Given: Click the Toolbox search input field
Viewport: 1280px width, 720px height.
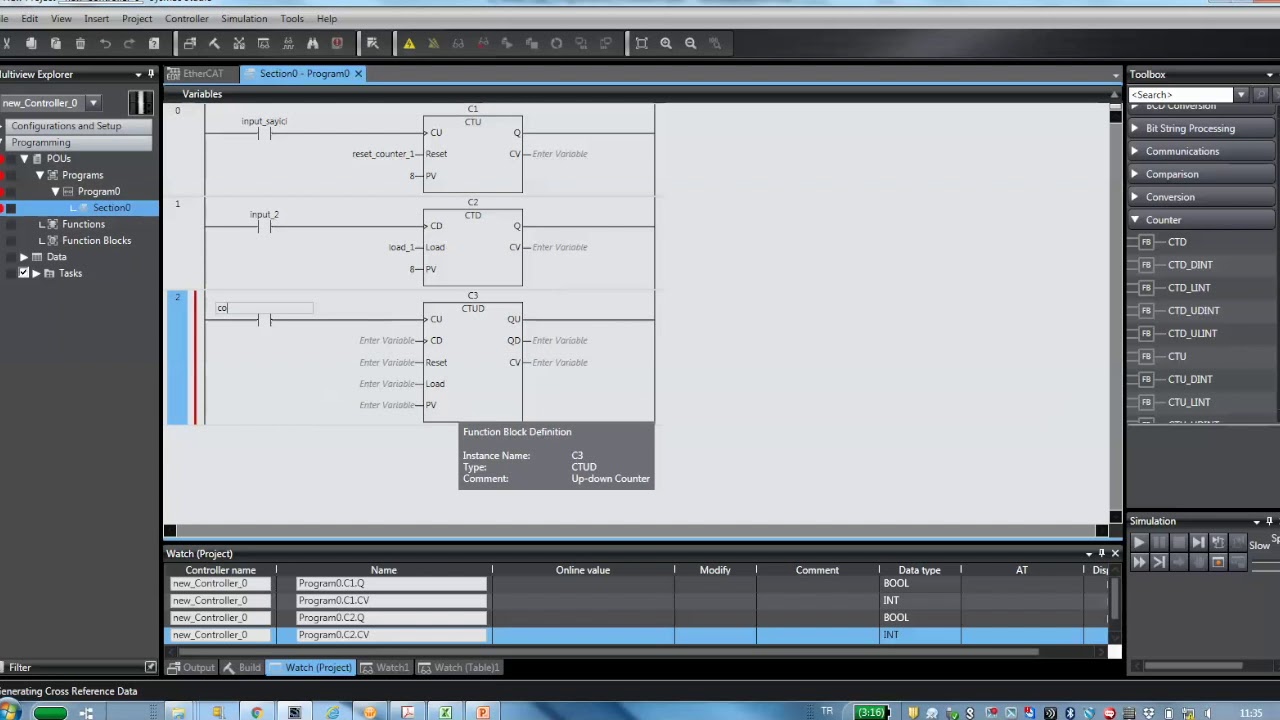Looking at the screenshot, I should 1181,95.
